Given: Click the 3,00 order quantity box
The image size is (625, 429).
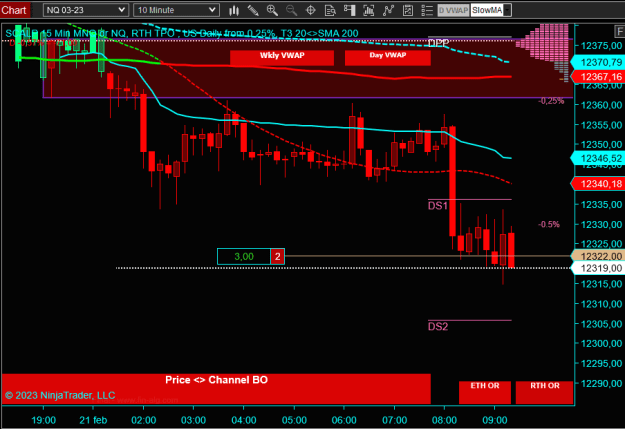Looking at the screenshot, I should (244, 256).
